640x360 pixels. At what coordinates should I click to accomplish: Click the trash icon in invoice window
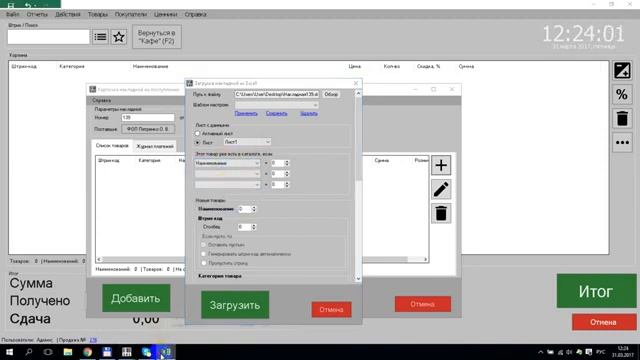click(441, 213)
